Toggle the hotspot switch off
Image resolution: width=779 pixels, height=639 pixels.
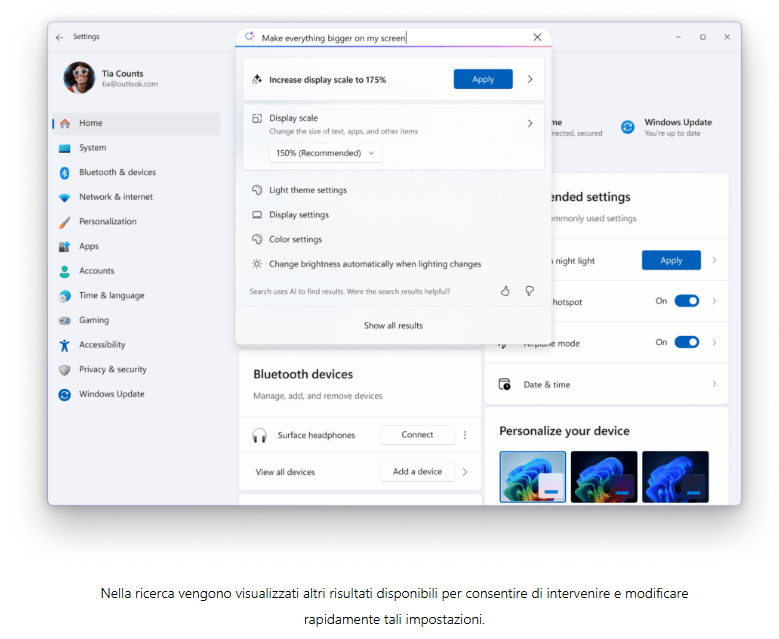pyautogui.click(x=686, y=301)
